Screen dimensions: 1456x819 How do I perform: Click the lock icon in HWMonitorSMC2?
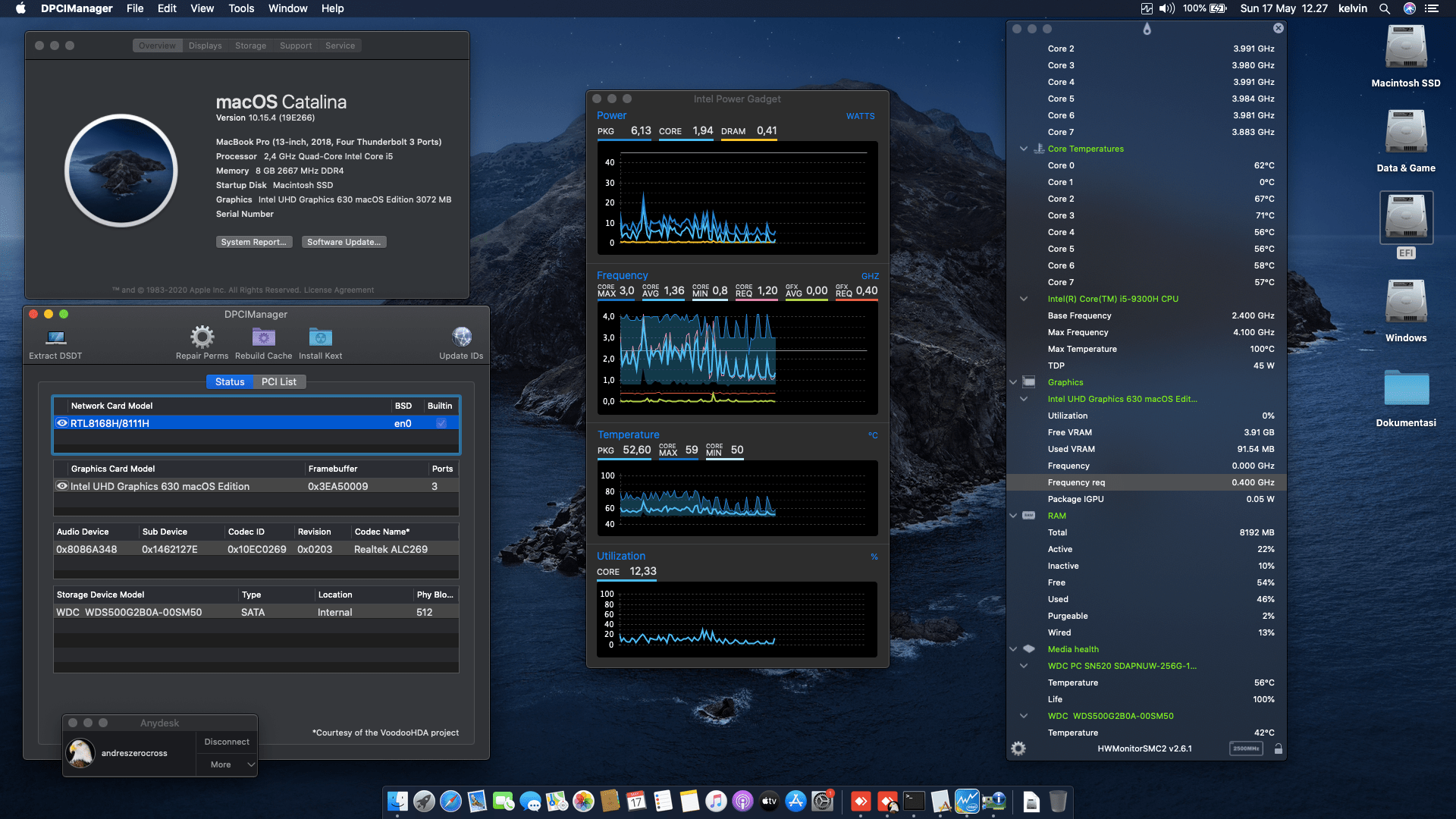click(x=1279, y=748)
